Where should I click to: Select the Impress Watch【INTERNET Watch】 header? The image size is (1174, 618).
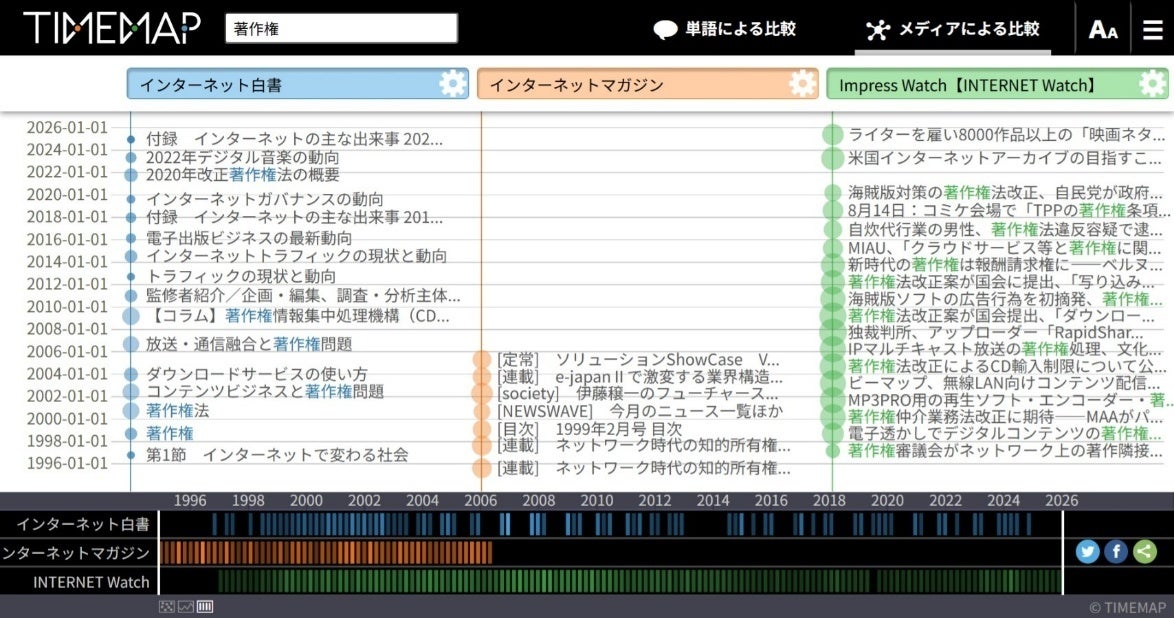pyautogui.click(x=997, y=84)
